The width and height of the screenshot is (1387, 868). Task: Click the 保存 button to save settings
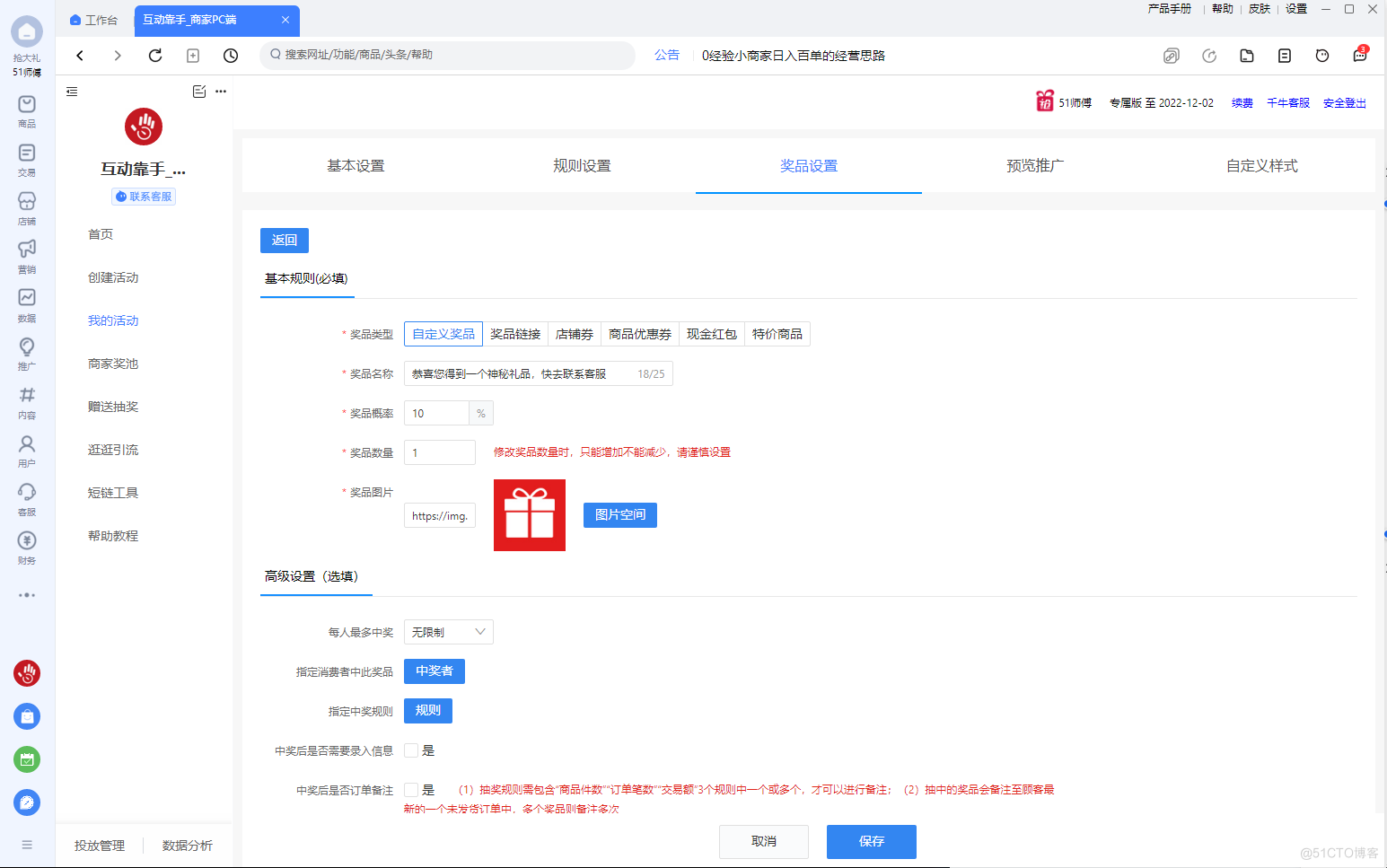coord(870,841)
